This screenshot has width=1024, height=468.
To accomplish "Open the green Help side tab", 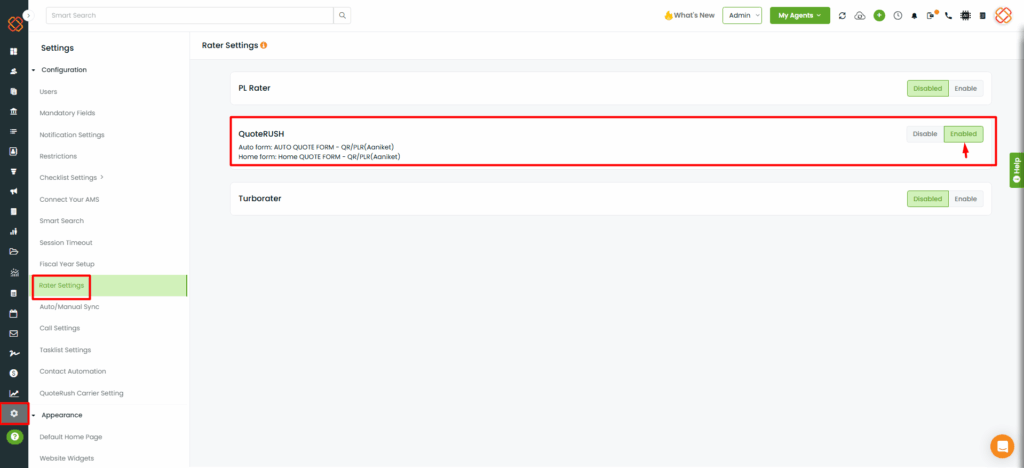I will click(1016, 169).
